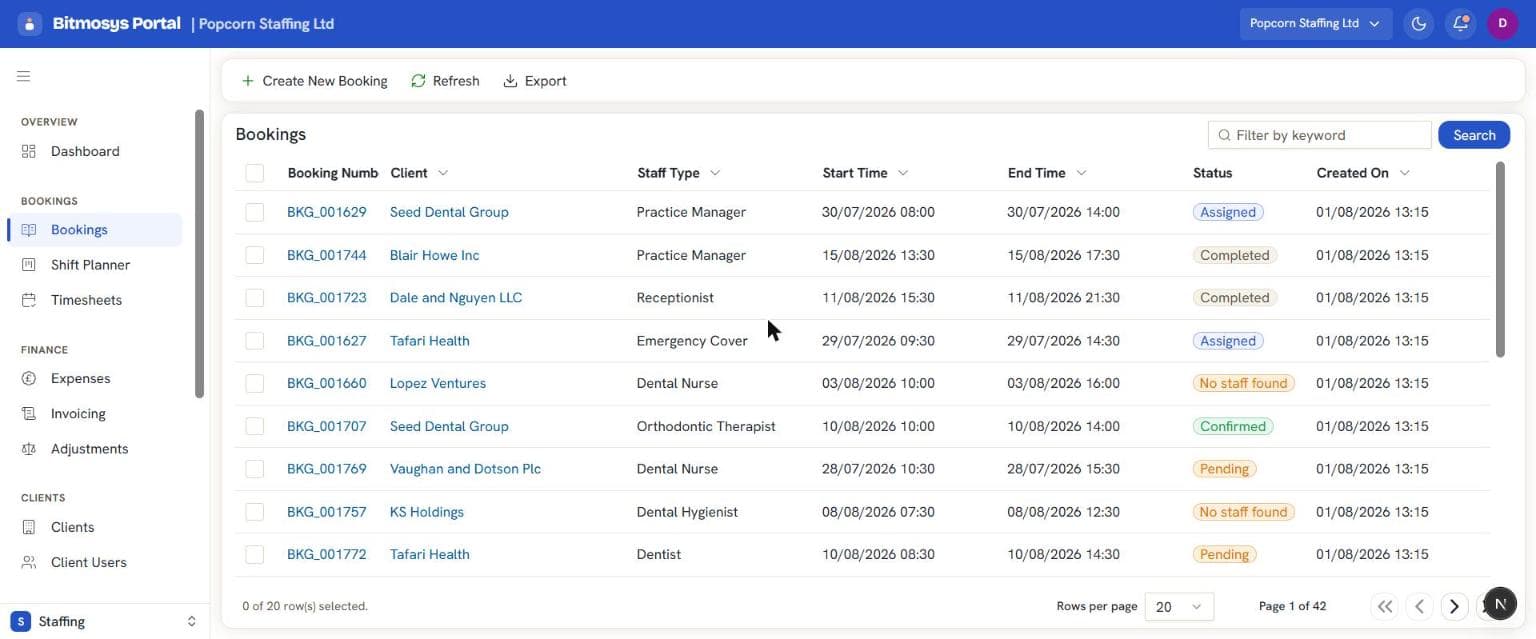The height and width of the screenshot is (639, 1536).
Task: Click the Clients building icon
Action: 29,527
